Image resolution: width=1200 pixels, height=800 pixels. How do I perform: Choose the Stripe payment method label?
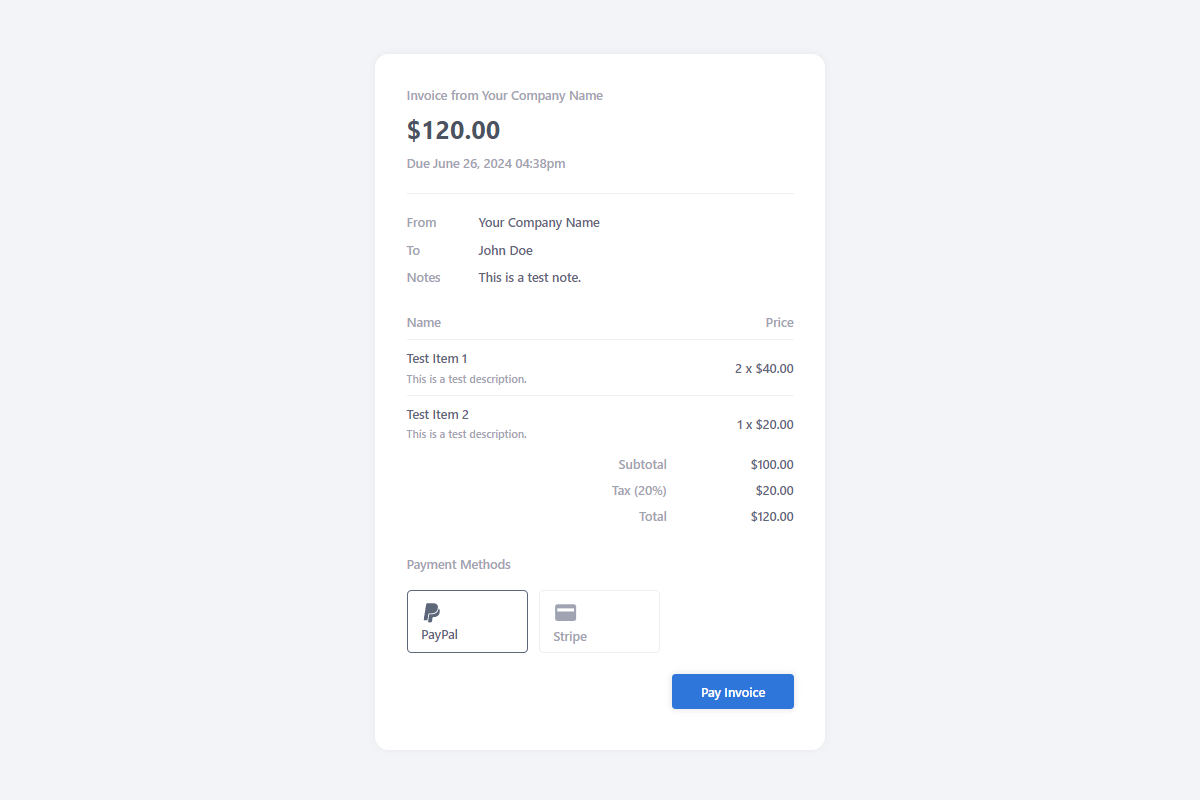click(x=570, y=637)
